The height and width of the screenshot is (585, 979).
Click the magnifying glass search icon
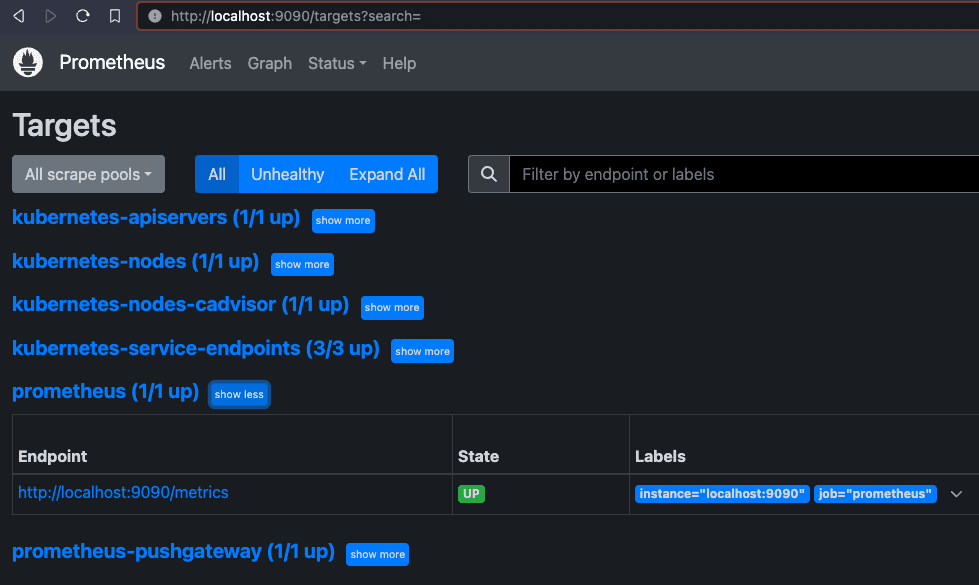[489, 174]
